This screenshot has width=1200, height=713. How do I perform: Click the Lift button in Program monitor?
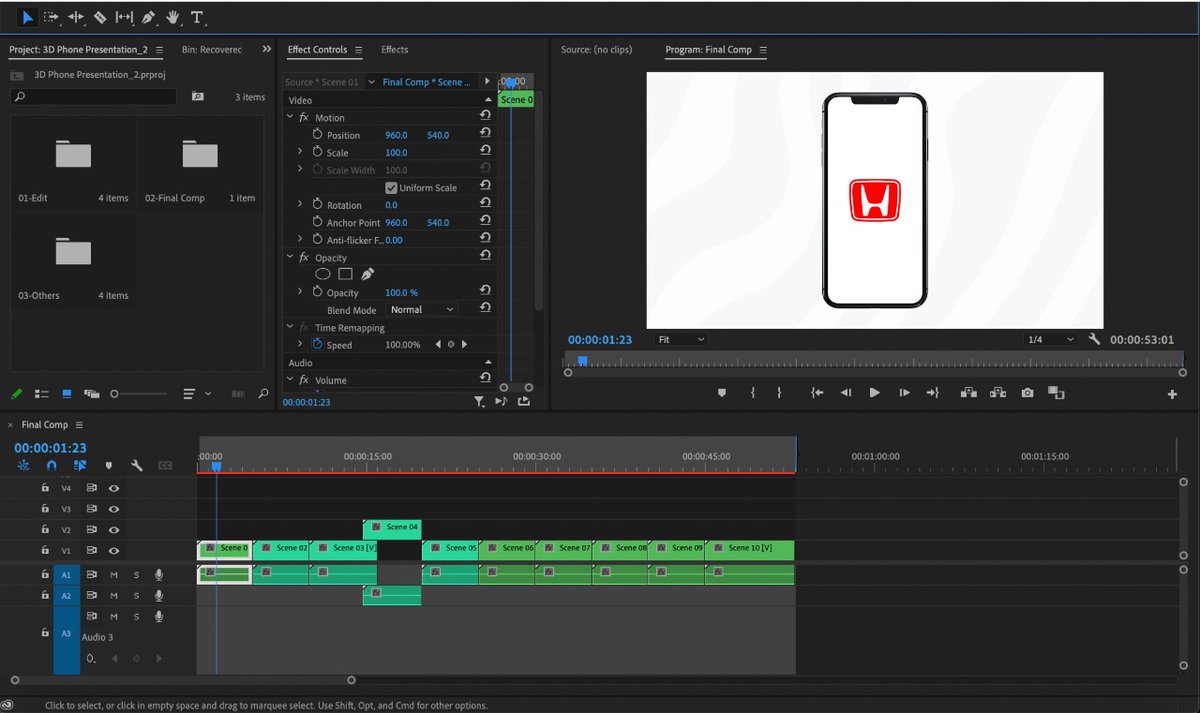point(968,393)
